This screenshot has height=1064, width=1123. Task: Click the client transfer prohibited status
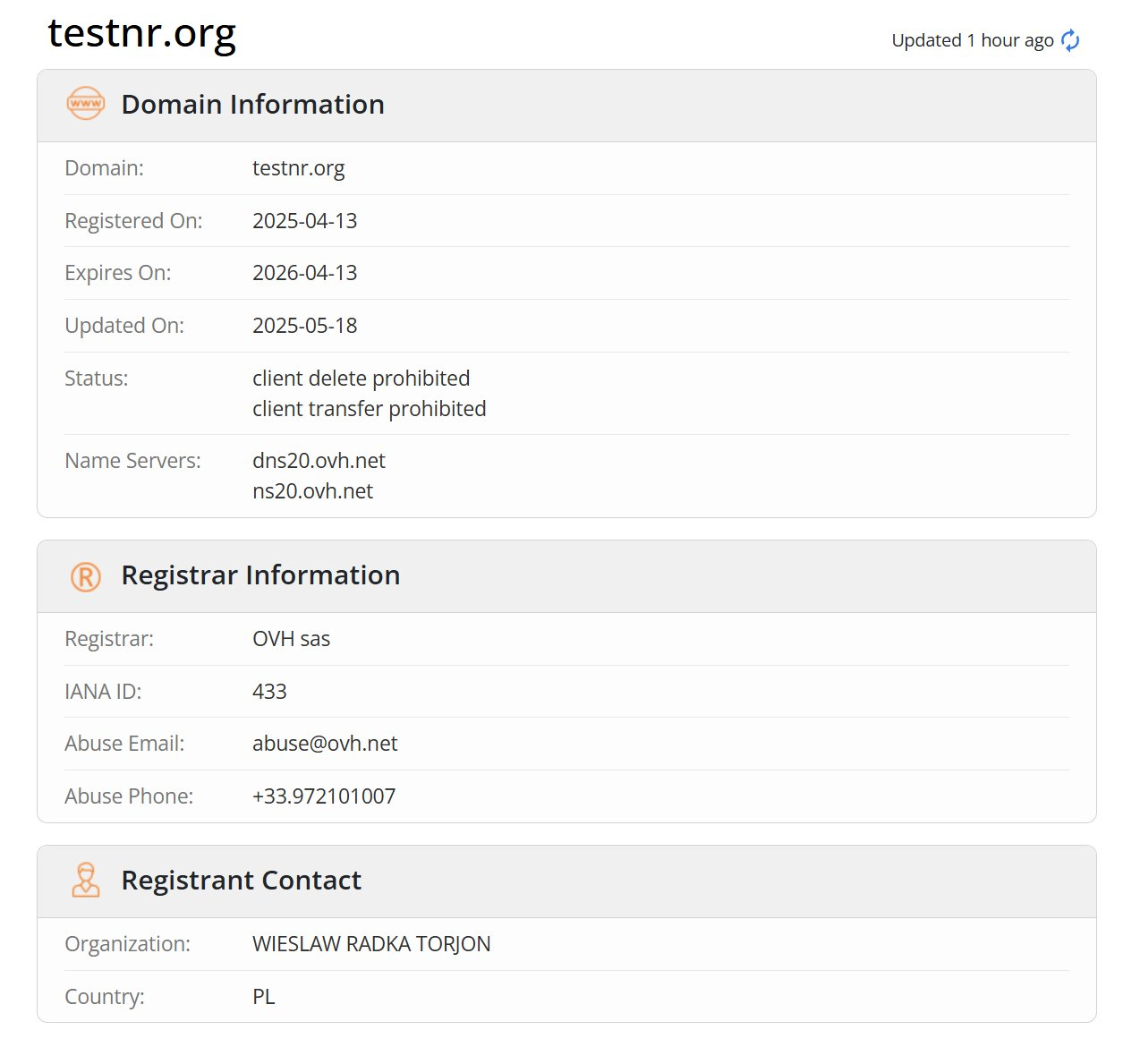point(369,409)
